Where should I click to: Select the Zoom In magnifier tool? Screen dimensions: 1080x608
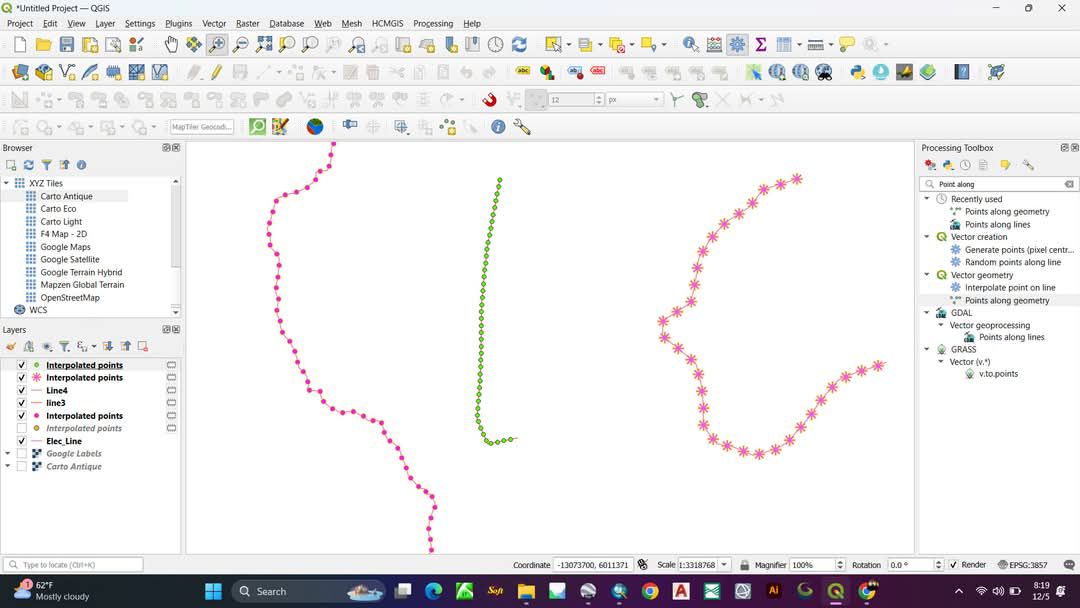(217, 45)
